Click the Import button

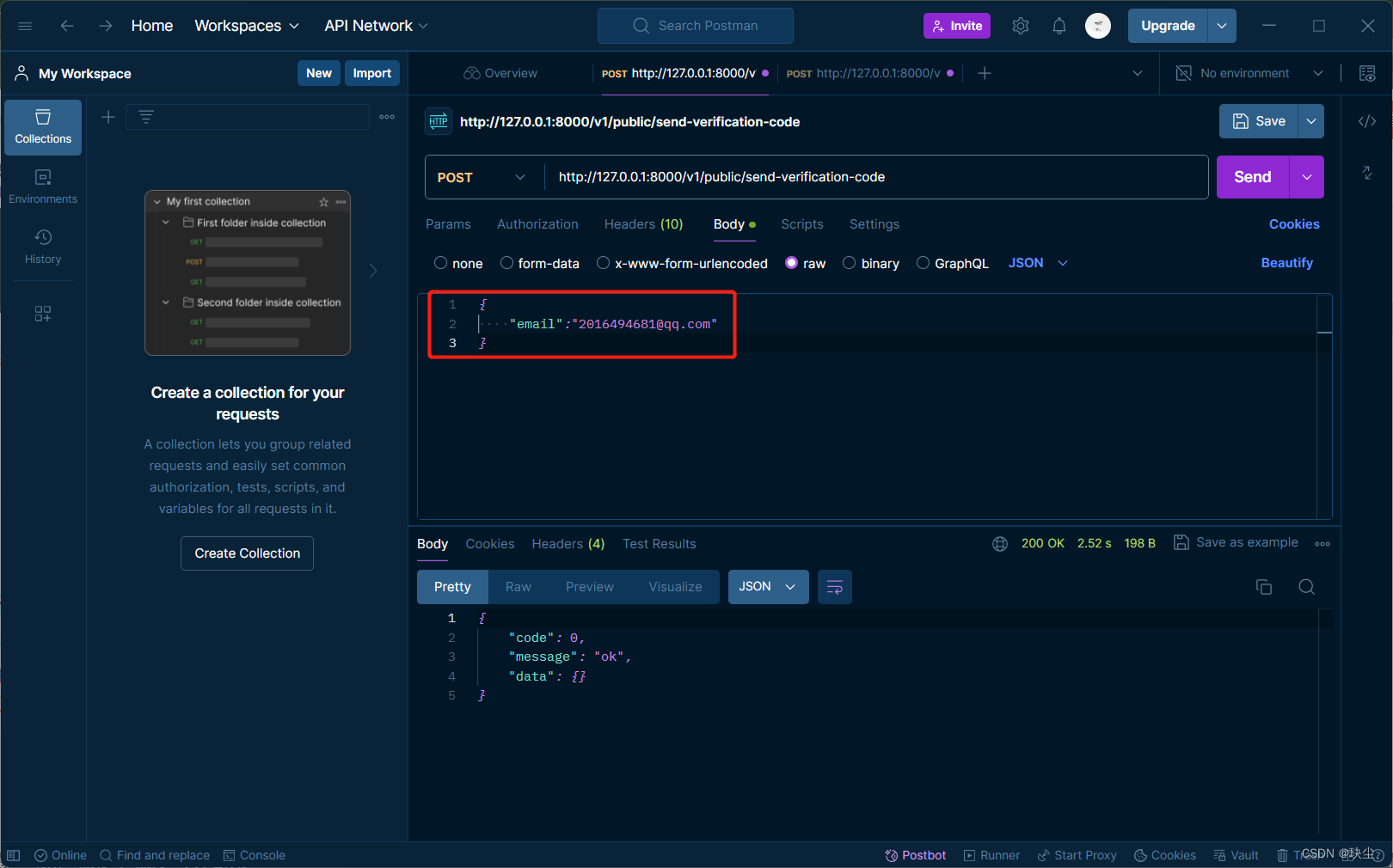pos(372,73)
